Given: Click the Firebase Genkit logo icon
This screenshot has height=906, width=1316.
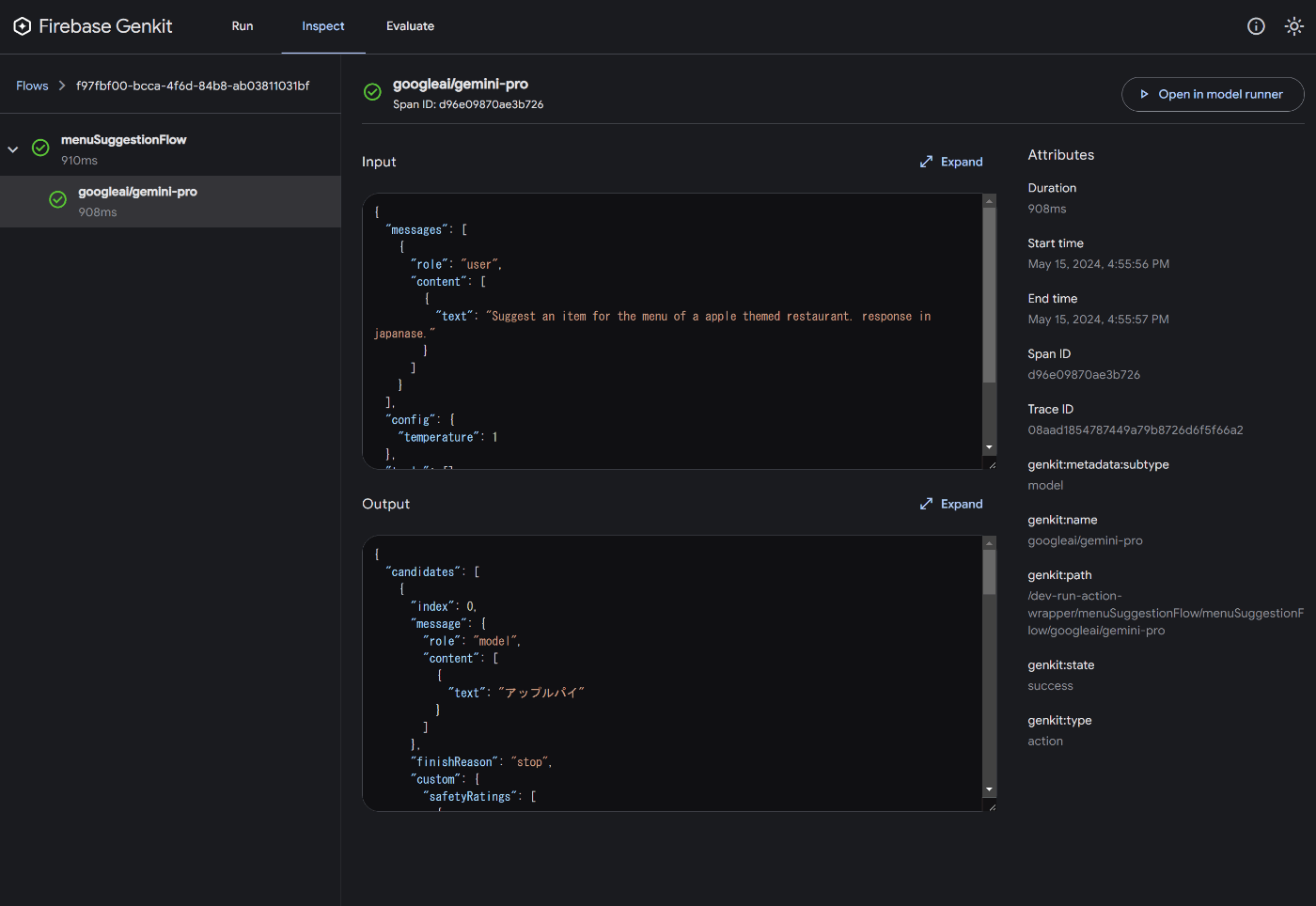Looking at the screenshot, I should click(23, 26).
